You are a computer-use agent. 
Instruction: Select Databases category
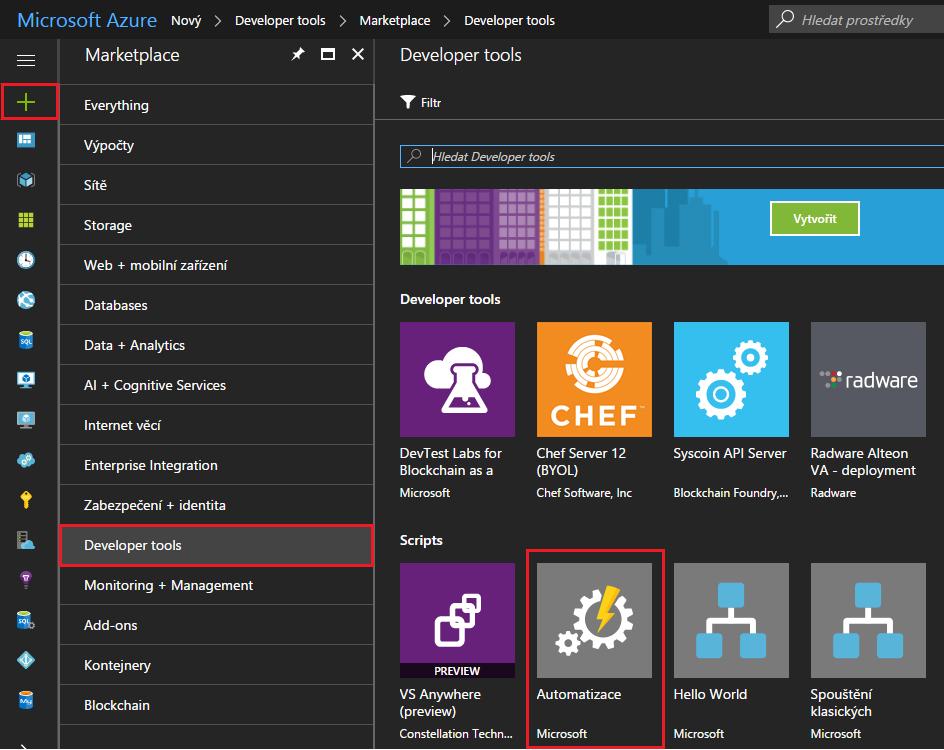(x=217, y=305)
